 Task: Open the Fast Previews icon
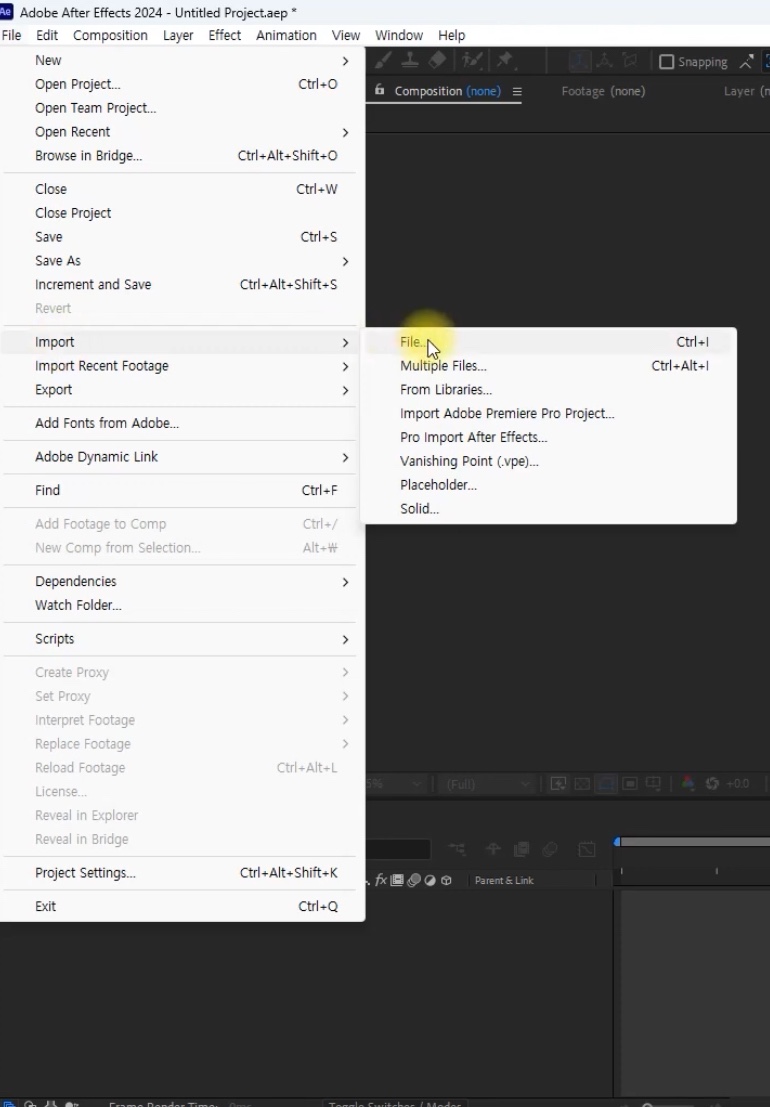click(x=558, y=784)
